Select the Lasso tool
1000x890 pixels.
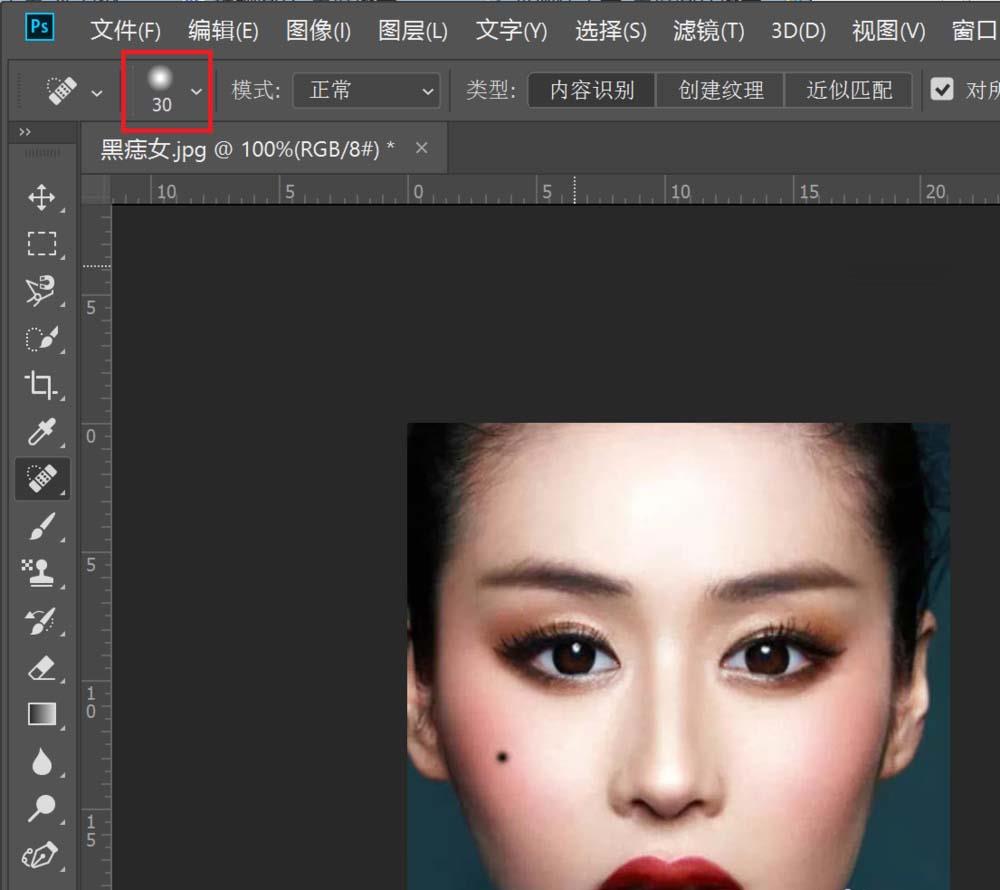pos(42,290)
